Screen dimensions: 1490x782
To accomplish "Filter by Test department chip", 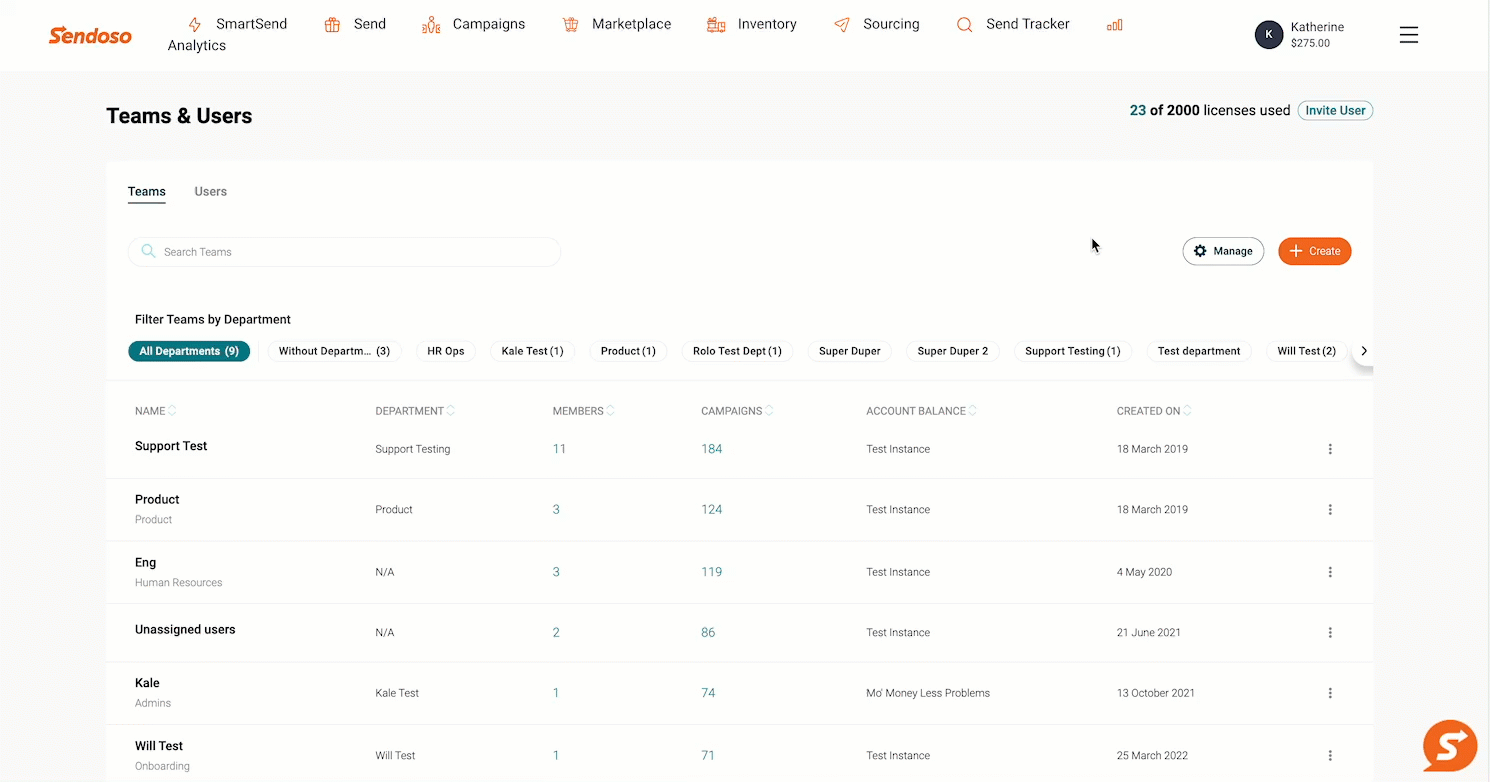I will pos(1199,351).
